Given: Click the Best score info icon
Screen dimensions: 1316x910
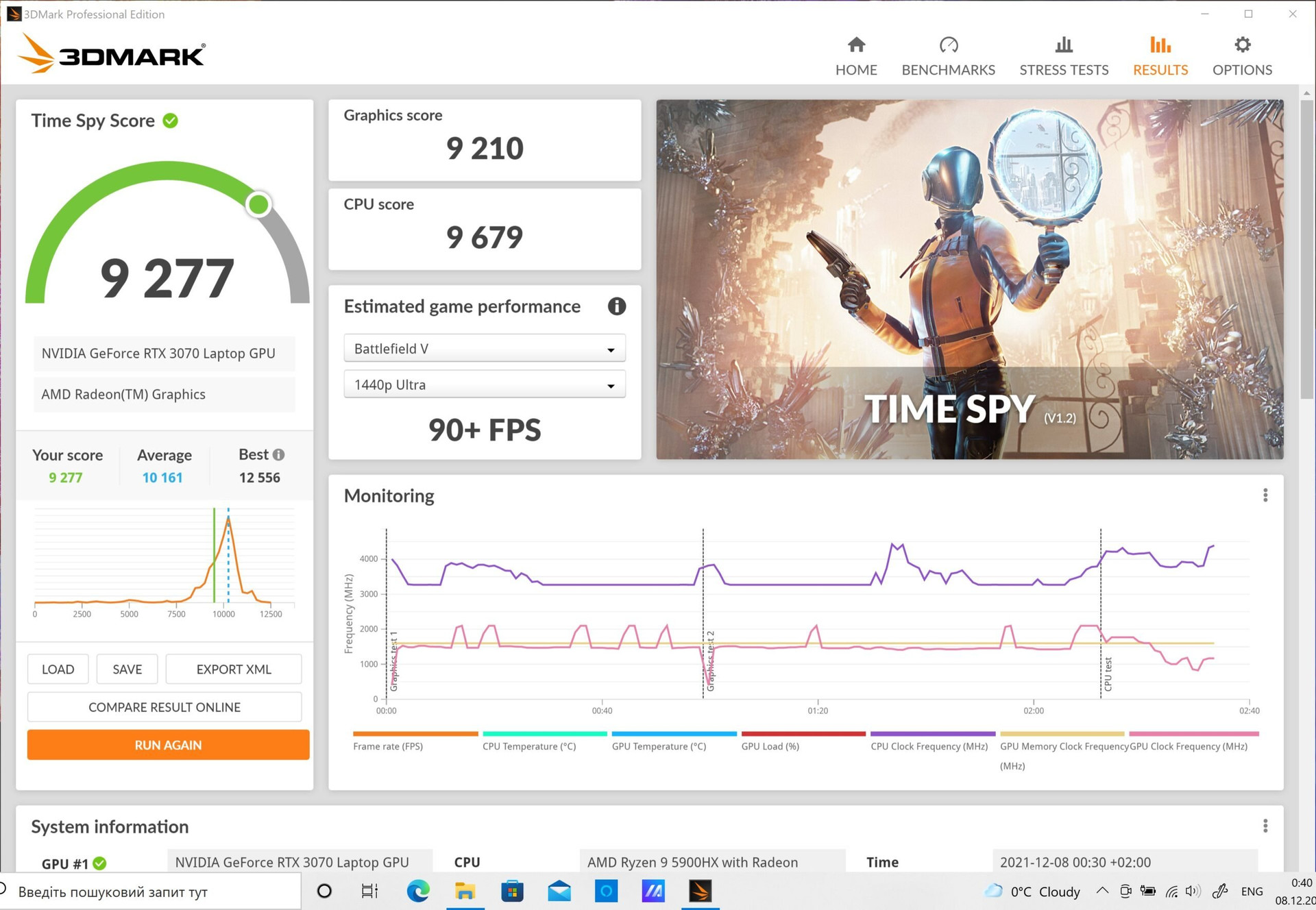Looking at the screenshot, I should tap(278, 454).
